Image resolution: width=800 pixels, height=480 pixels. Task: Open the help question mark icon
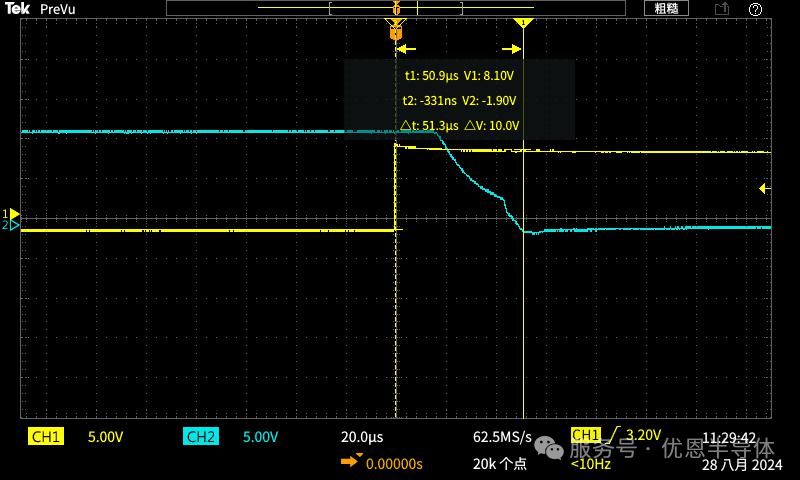755,9
